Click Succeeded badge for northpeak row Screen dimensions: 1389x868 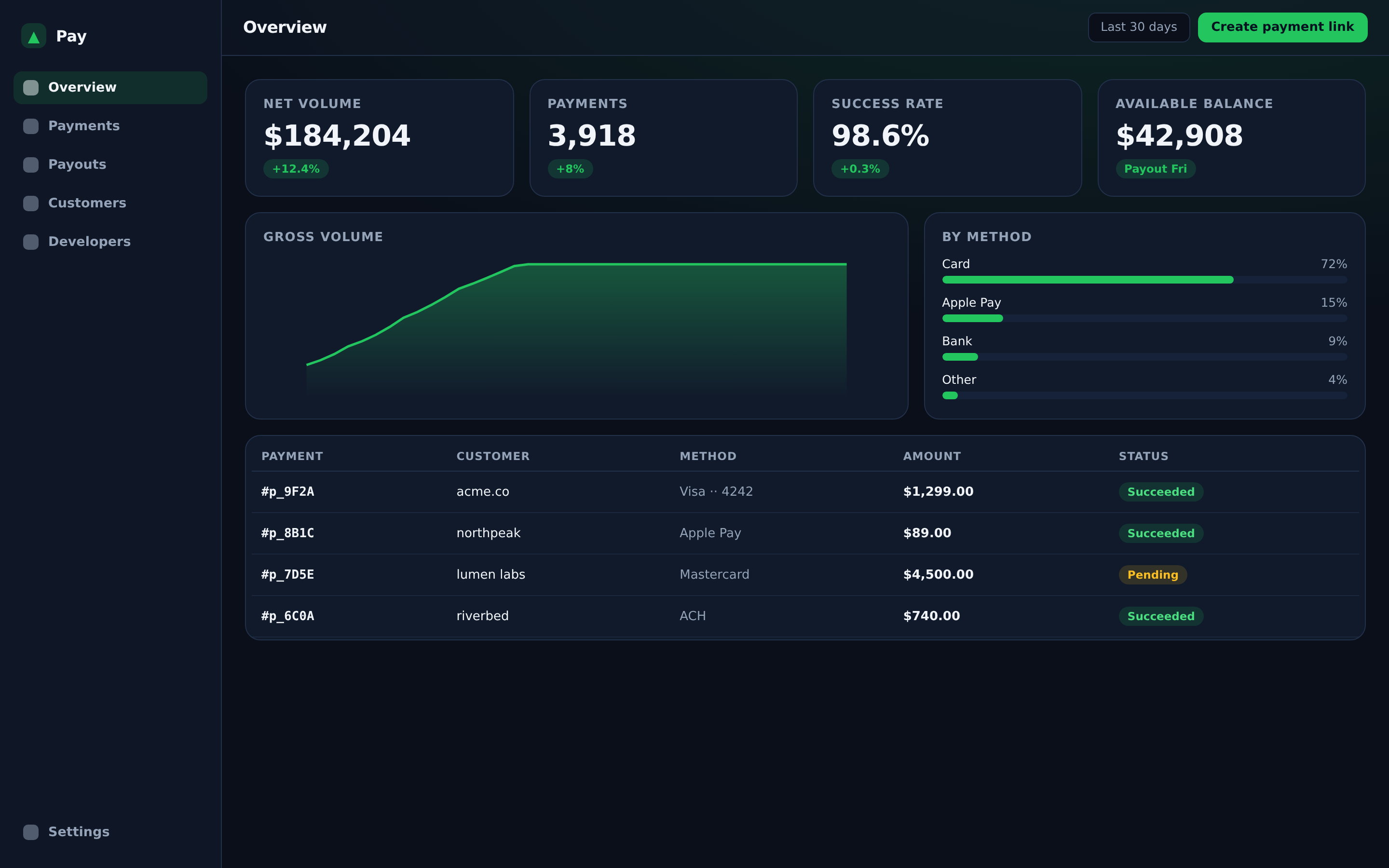1160,533
